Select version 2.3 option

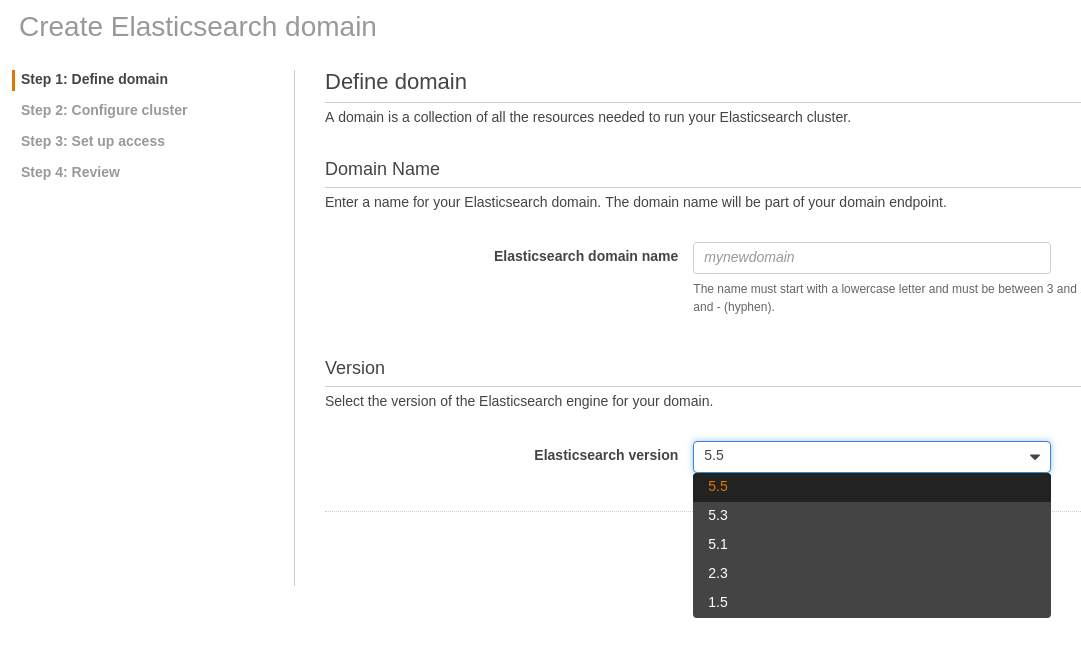tap(871, 574)
